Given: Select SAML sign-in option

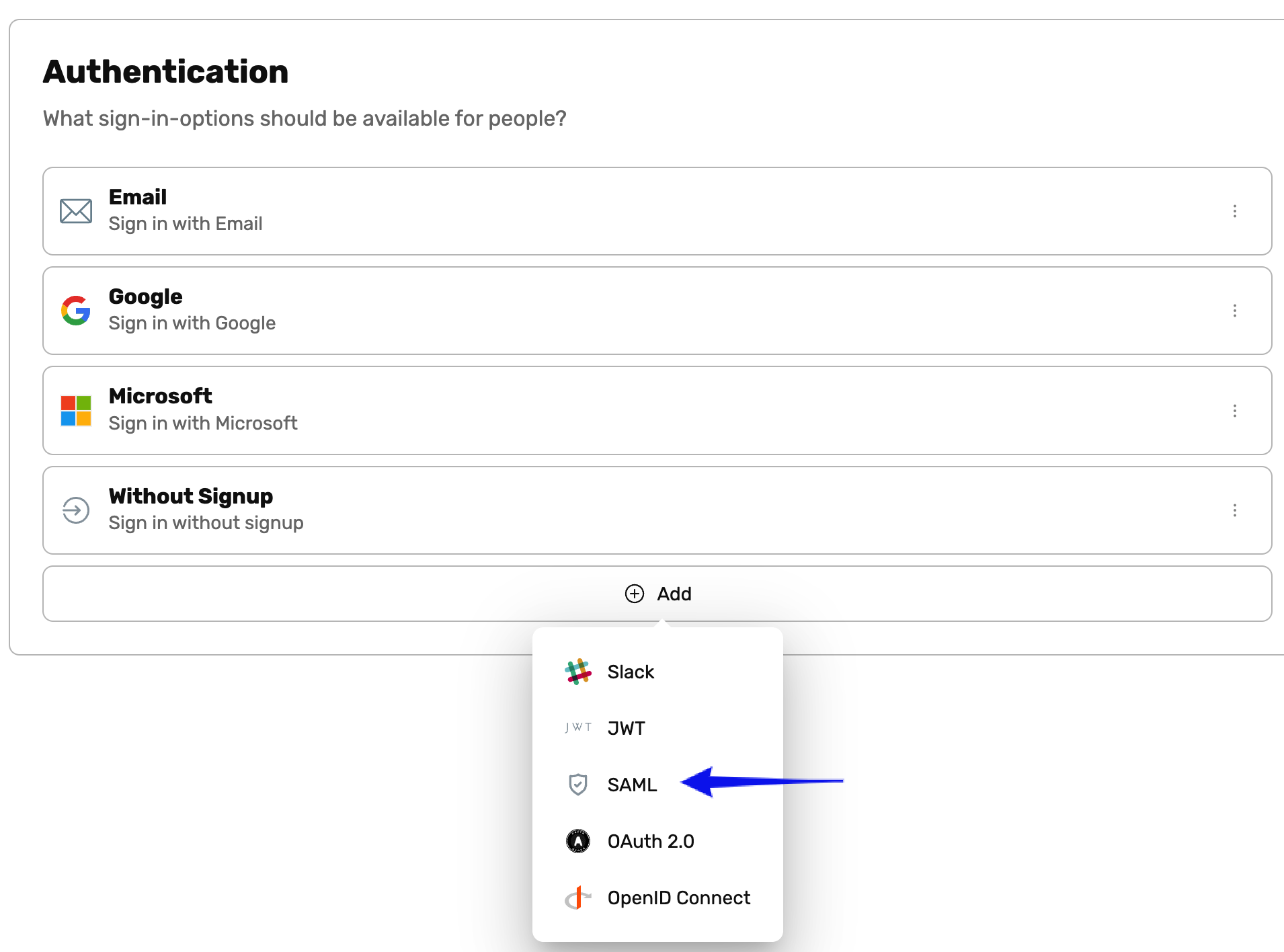Looking at the screenshot, I should [x=632, y=785].
